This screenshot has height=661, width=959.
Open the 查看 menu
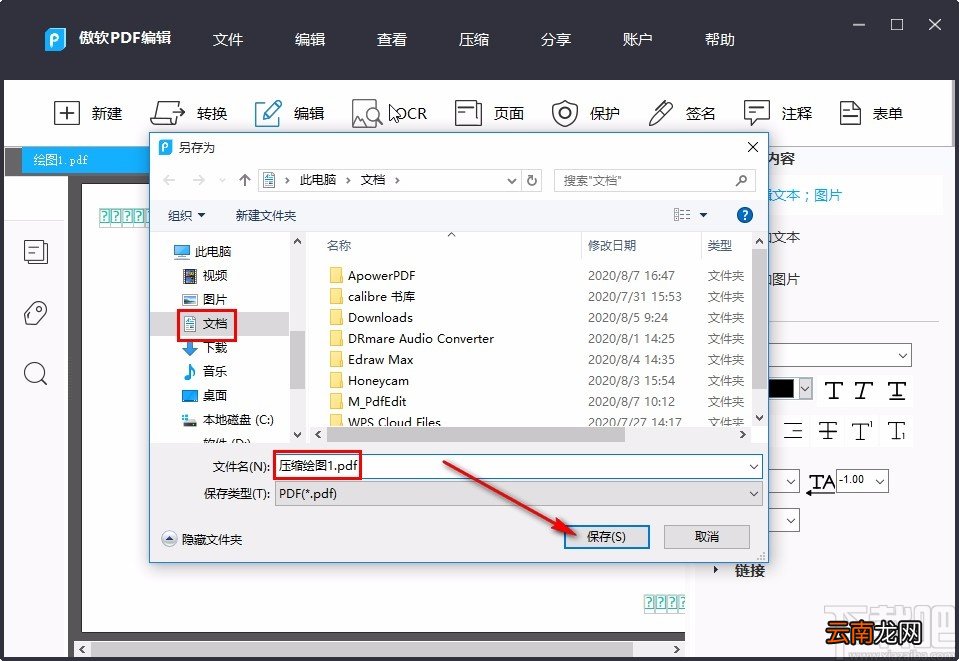[391, 40]
